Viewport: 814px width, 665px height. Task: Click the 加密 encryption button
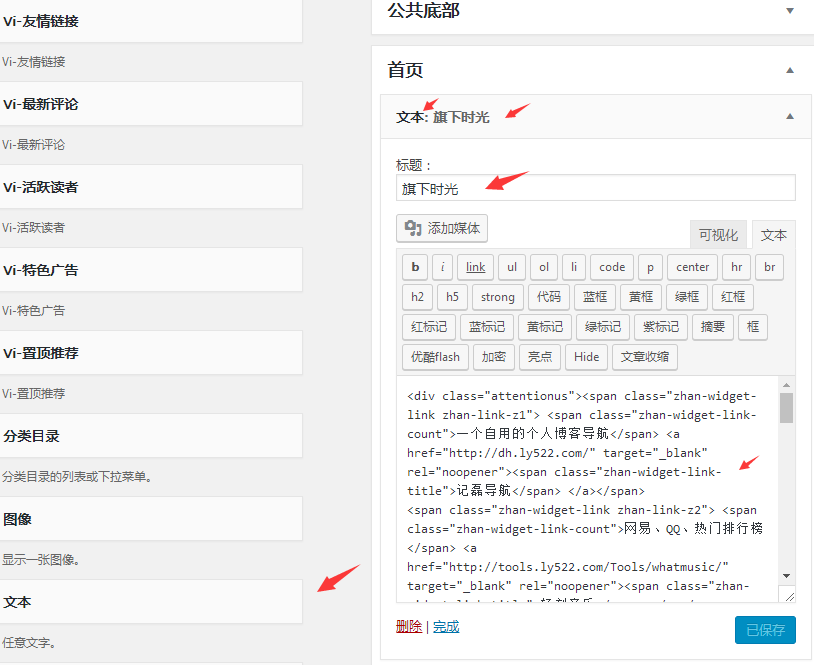[496, 357]
